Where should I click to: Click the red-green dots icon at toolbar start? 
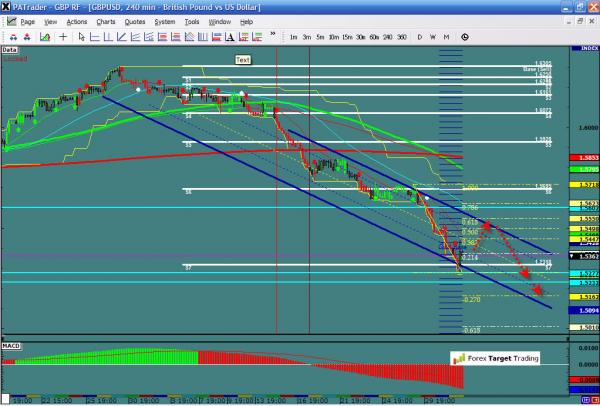tap(9, 37)
